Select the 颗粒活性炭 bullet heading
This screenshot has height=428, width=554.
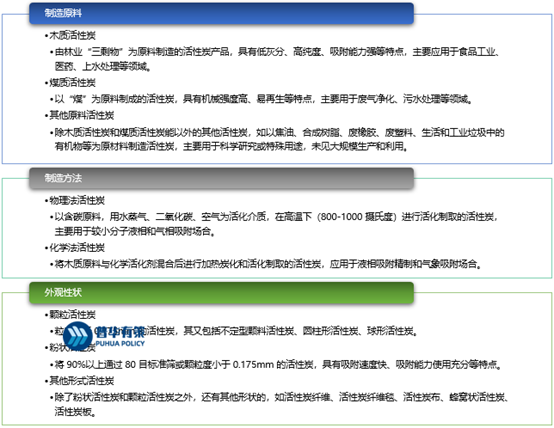(x=72, y=315)
